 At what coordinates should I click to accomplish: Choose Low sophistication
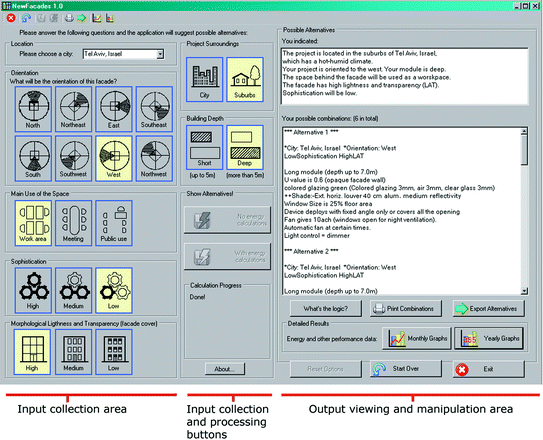coord(114,290)
